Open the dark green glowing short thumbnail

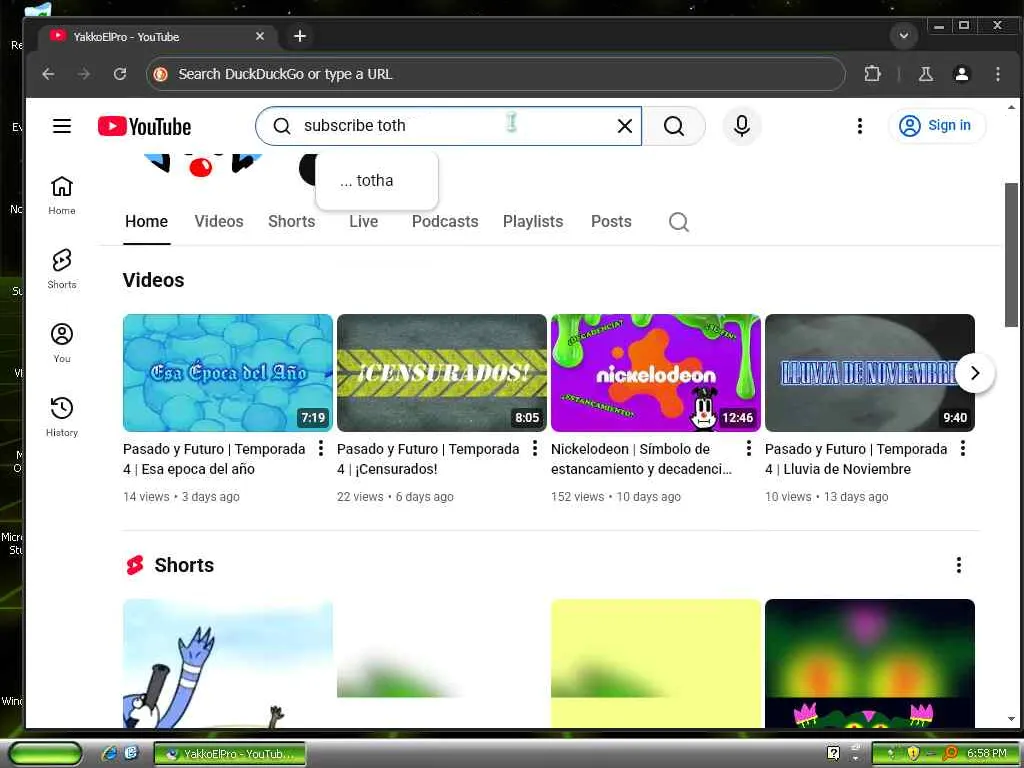(869, 664)
